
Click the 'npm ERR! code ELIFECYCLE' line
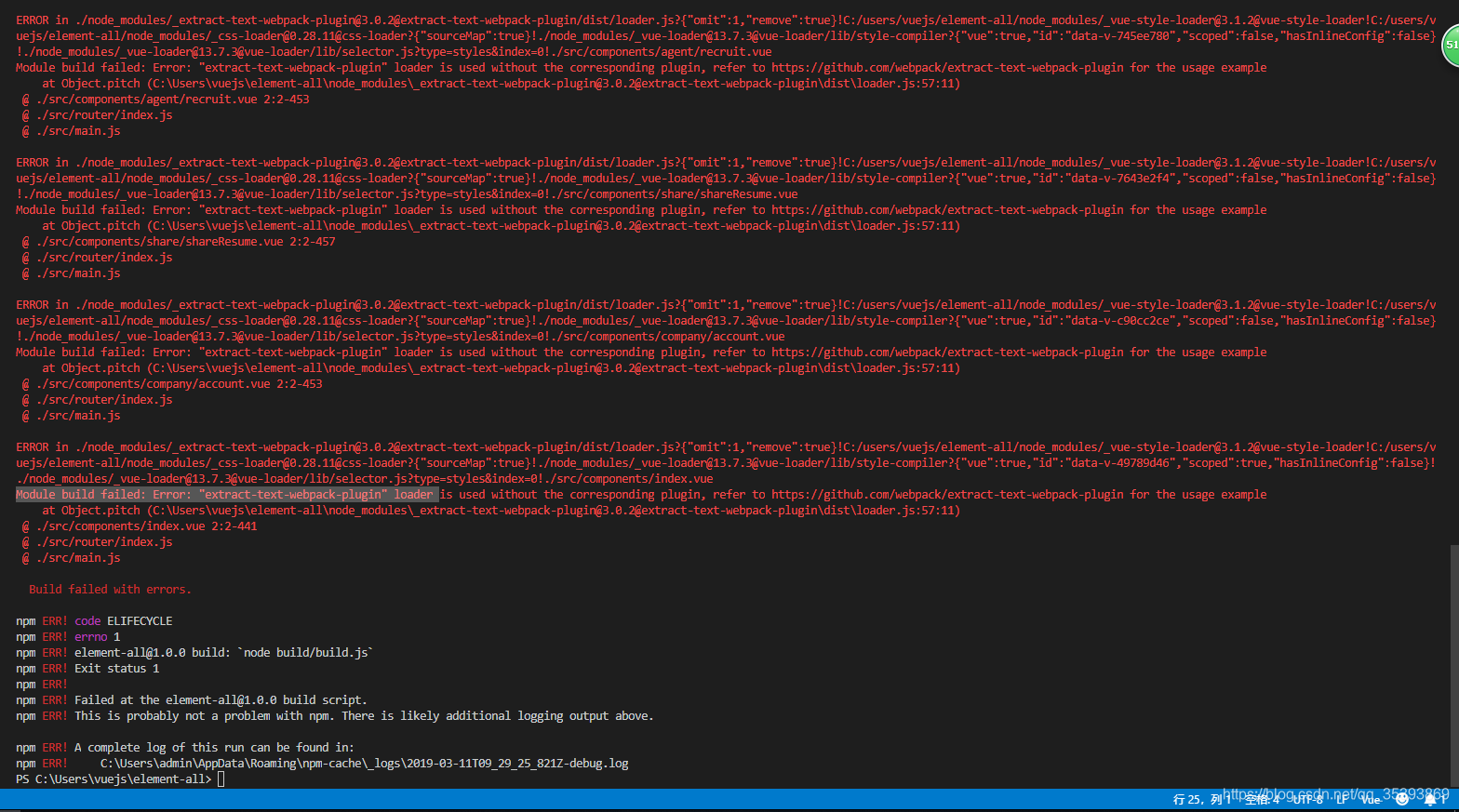94,621
